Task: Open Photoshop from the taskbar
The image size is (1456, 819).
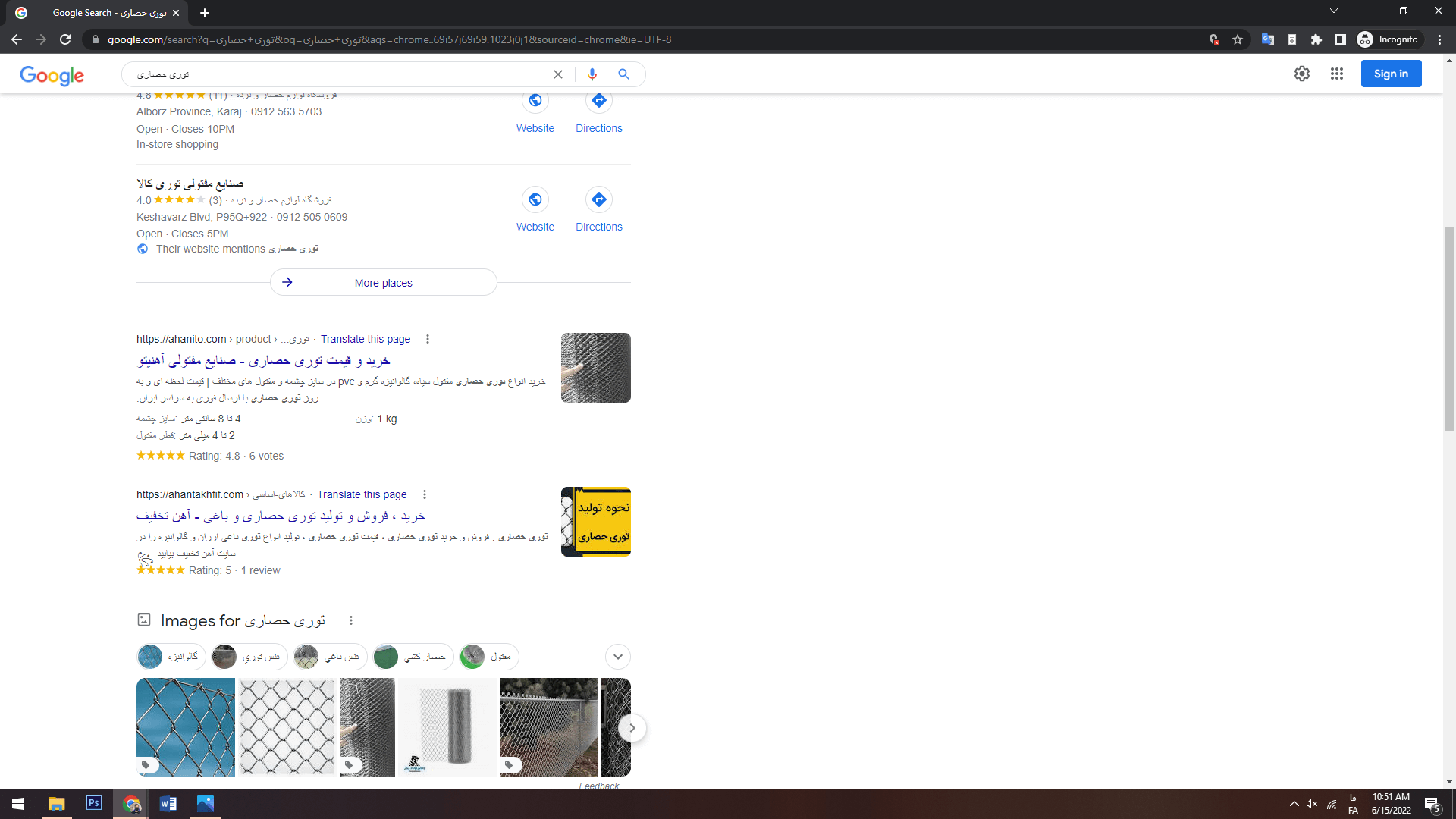Action: click(x=94, y=803)
